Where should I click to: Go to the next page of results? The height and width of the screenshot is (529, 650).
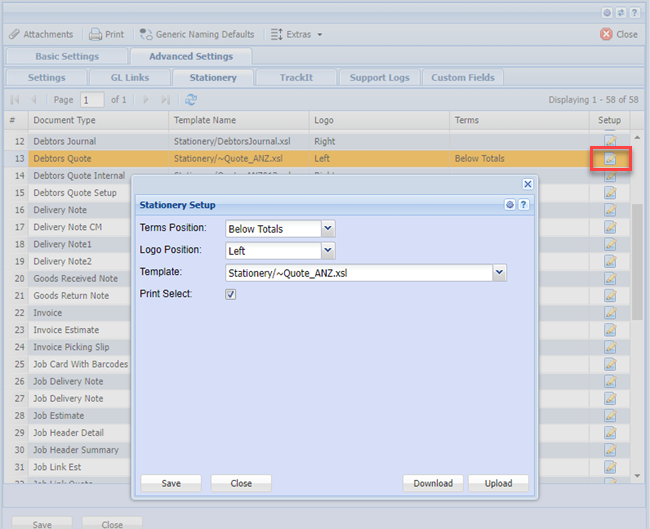click(x=146, y=100)
